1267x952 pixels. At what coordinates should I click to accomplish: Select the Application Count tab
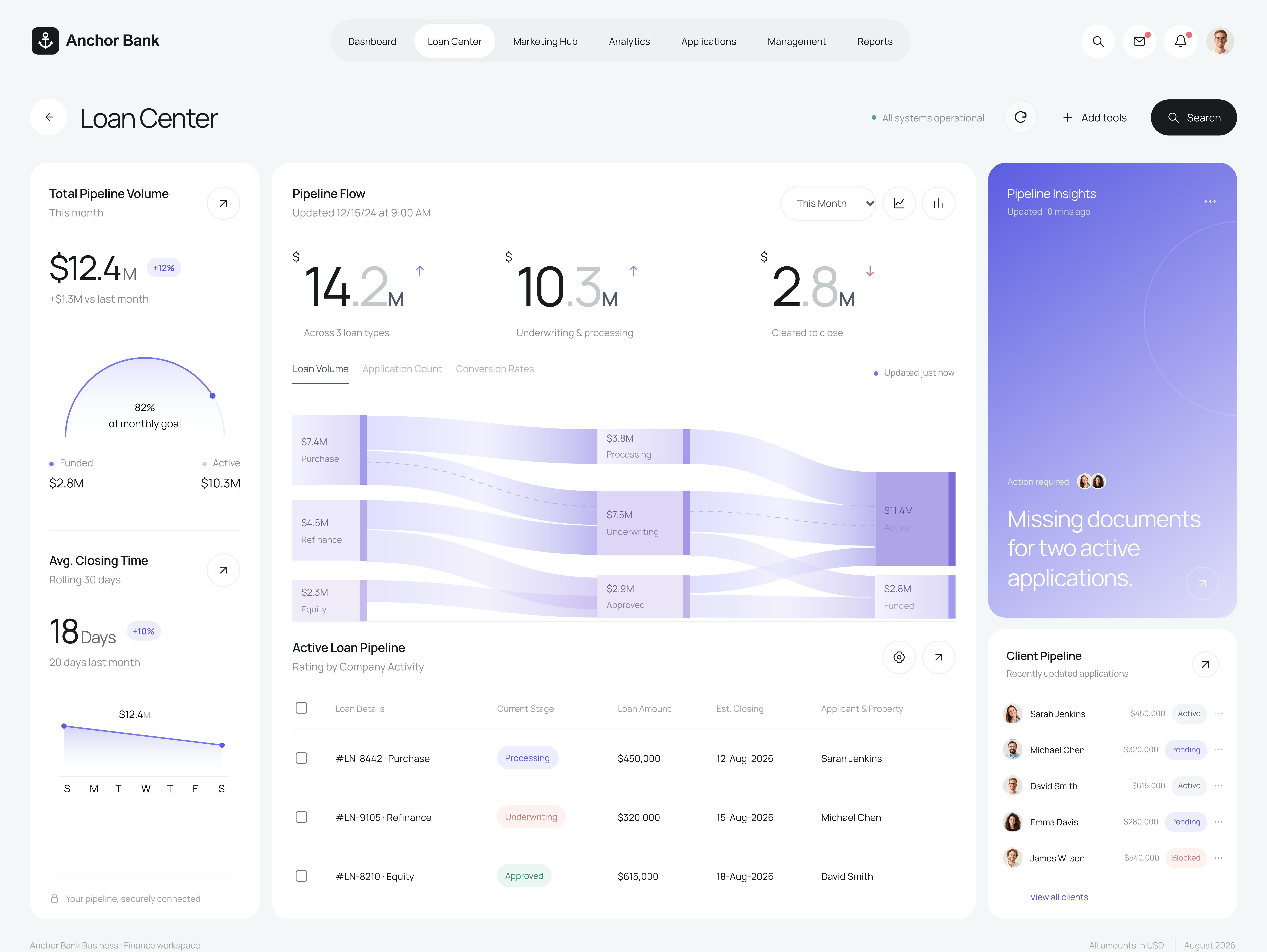tap(402, 369)
